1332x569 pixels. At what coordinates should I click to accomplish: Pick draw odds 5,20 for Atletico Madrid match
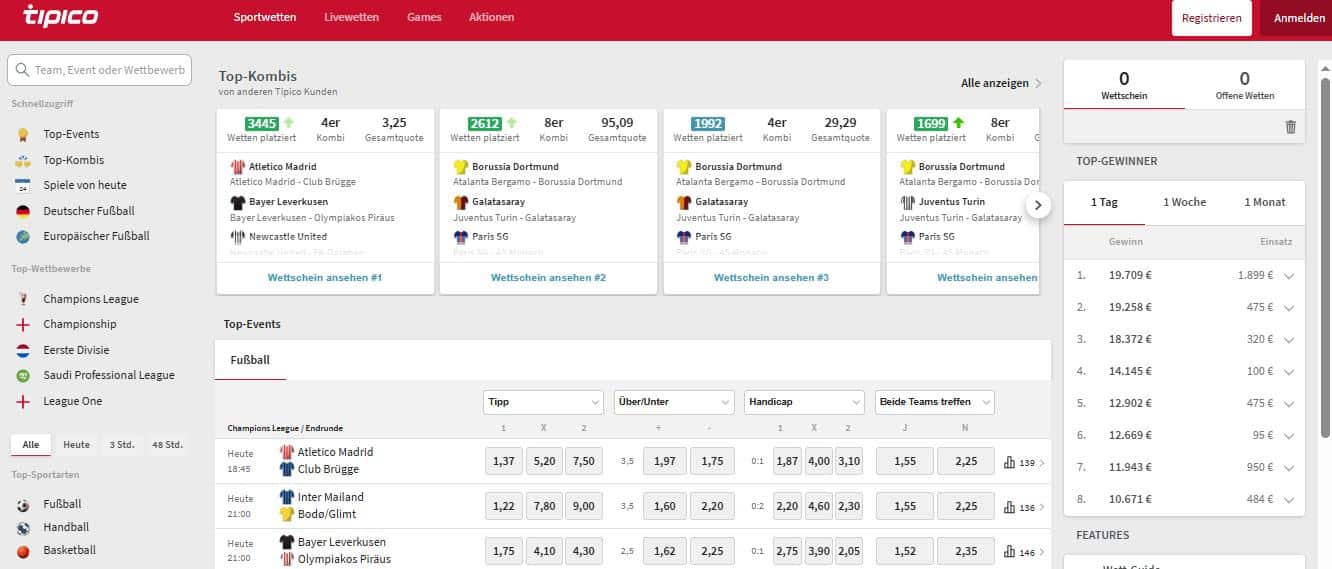(544, 461)
